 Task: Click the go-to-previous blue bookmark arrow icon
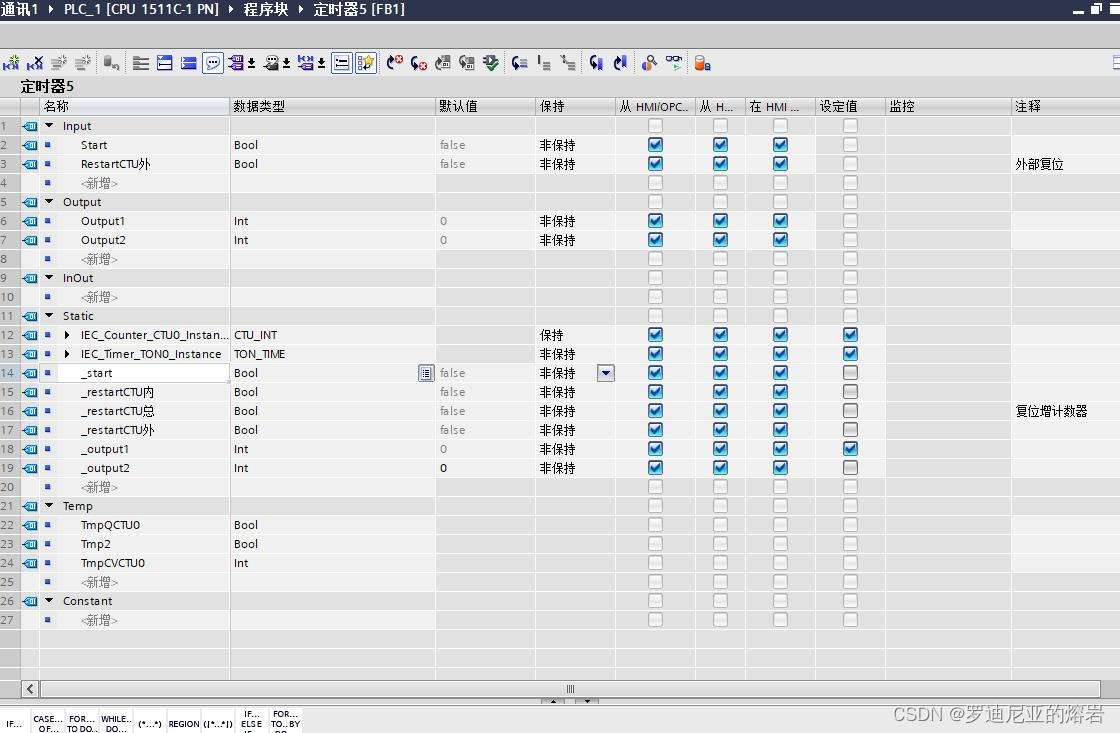[596, 63]
